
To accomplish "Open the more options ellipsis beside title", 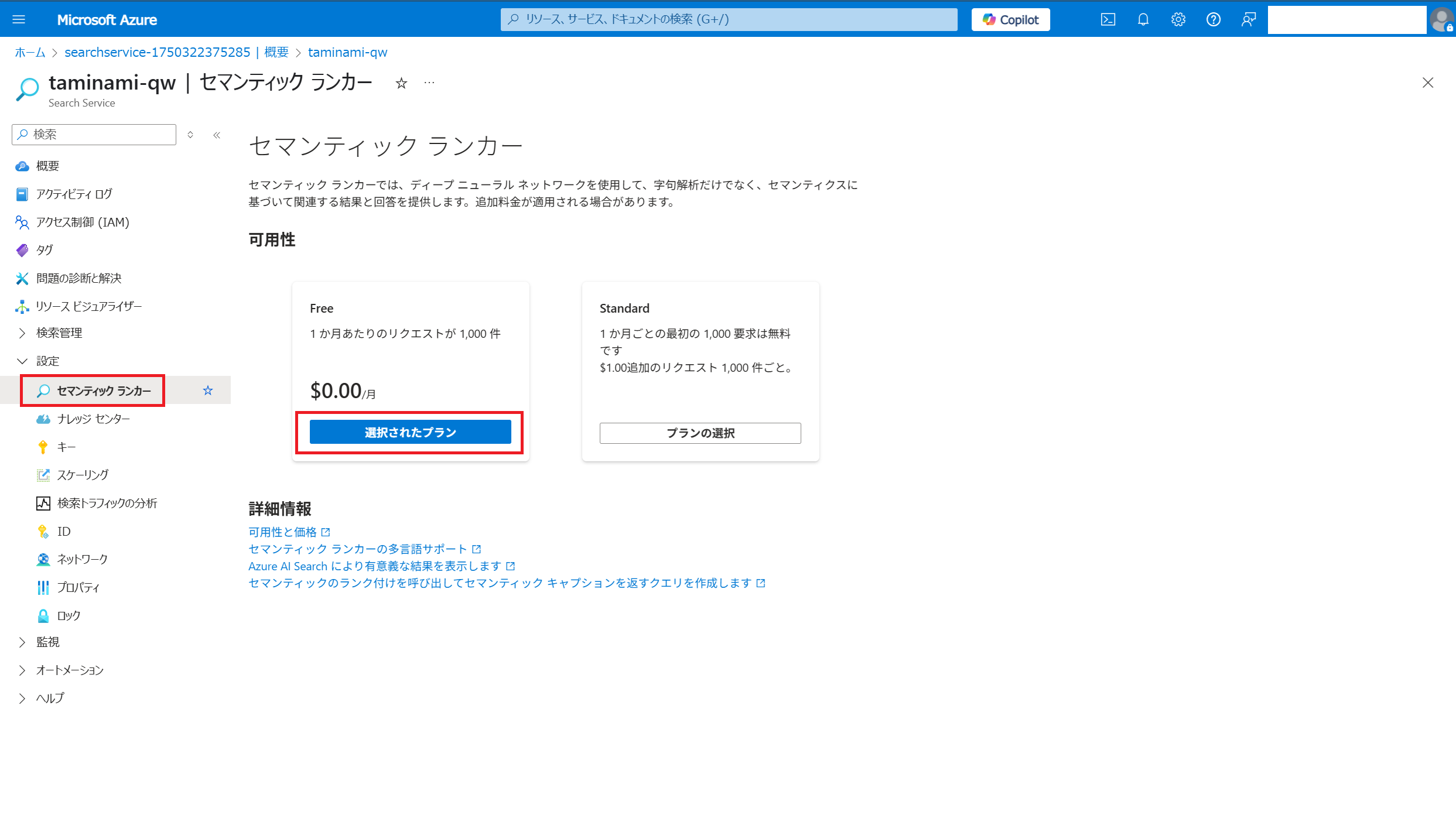I will [x=429, y=83].
